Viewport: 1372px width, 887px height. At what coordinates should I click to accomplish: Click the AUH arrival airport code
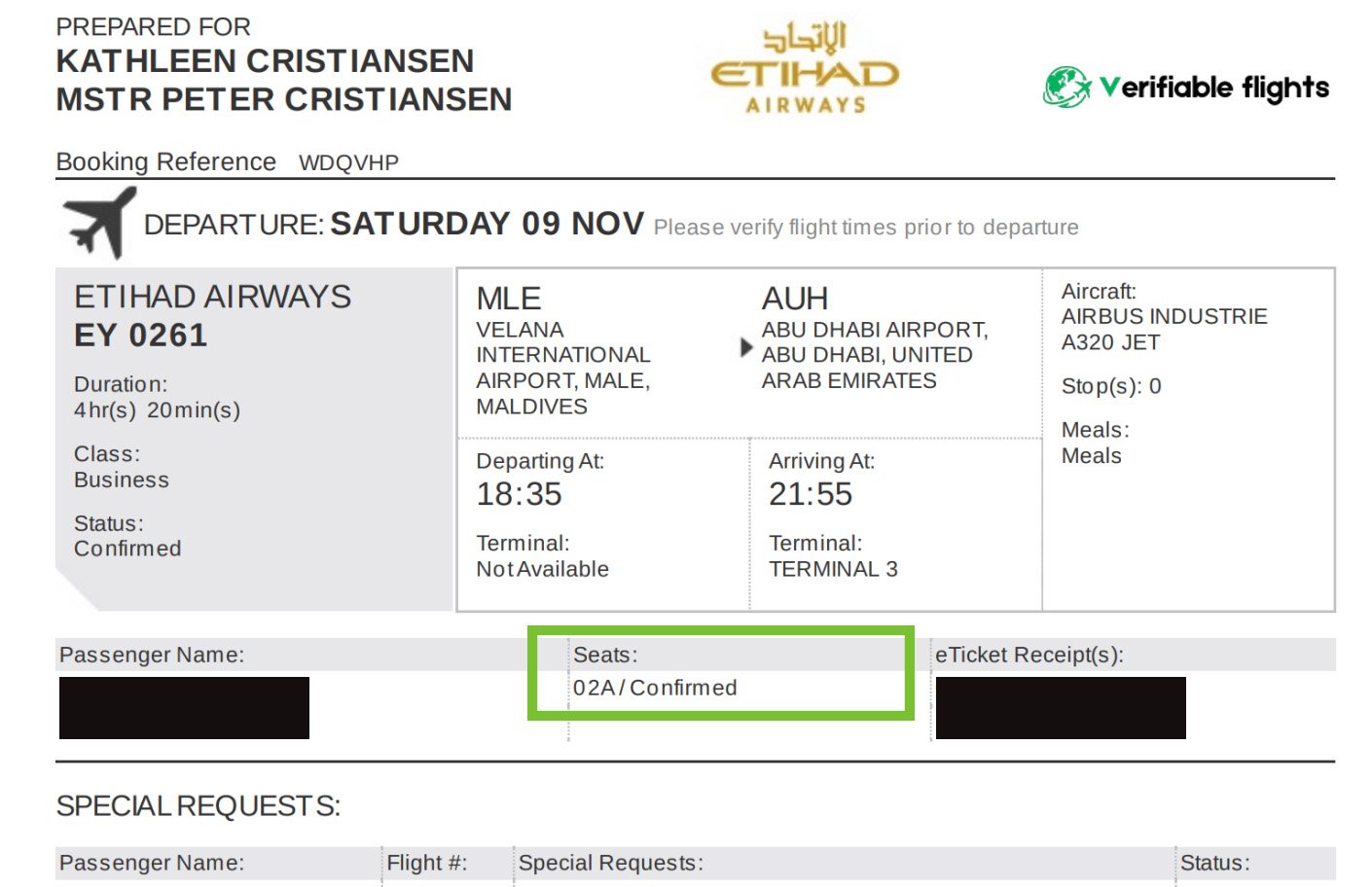point(794,299)
